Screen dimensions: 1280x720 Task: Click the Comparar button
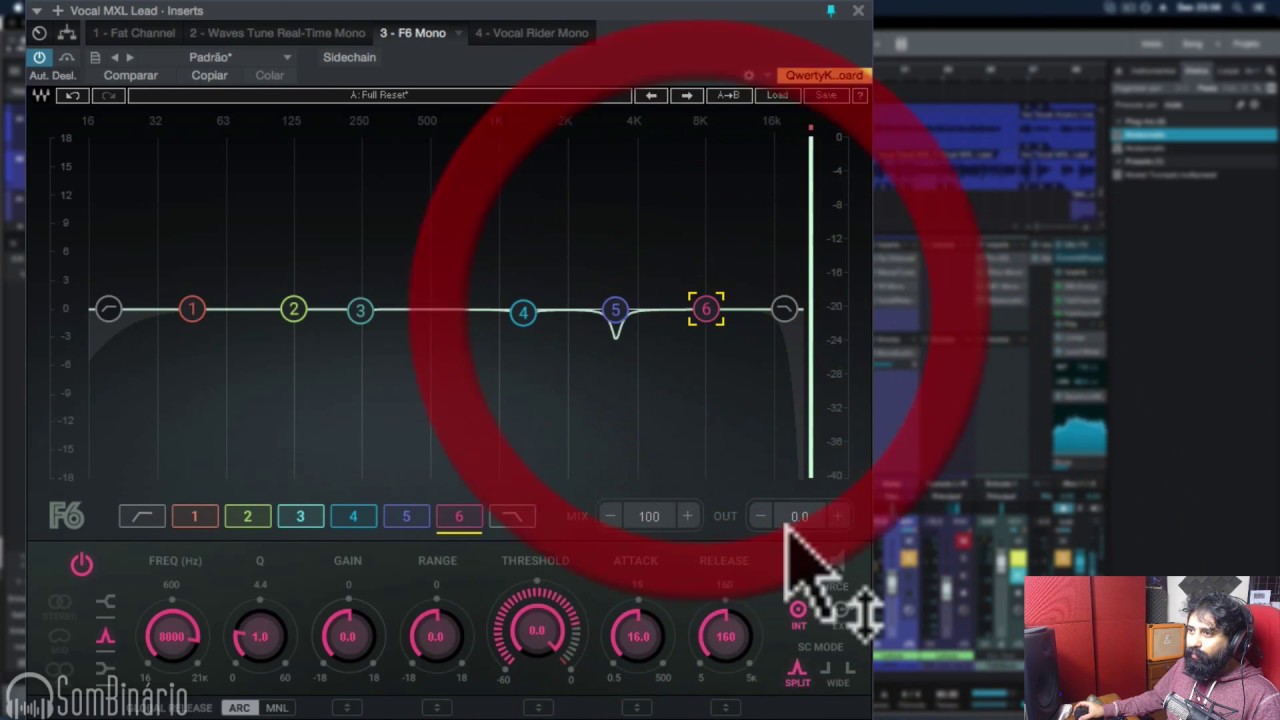coord(130,75)
